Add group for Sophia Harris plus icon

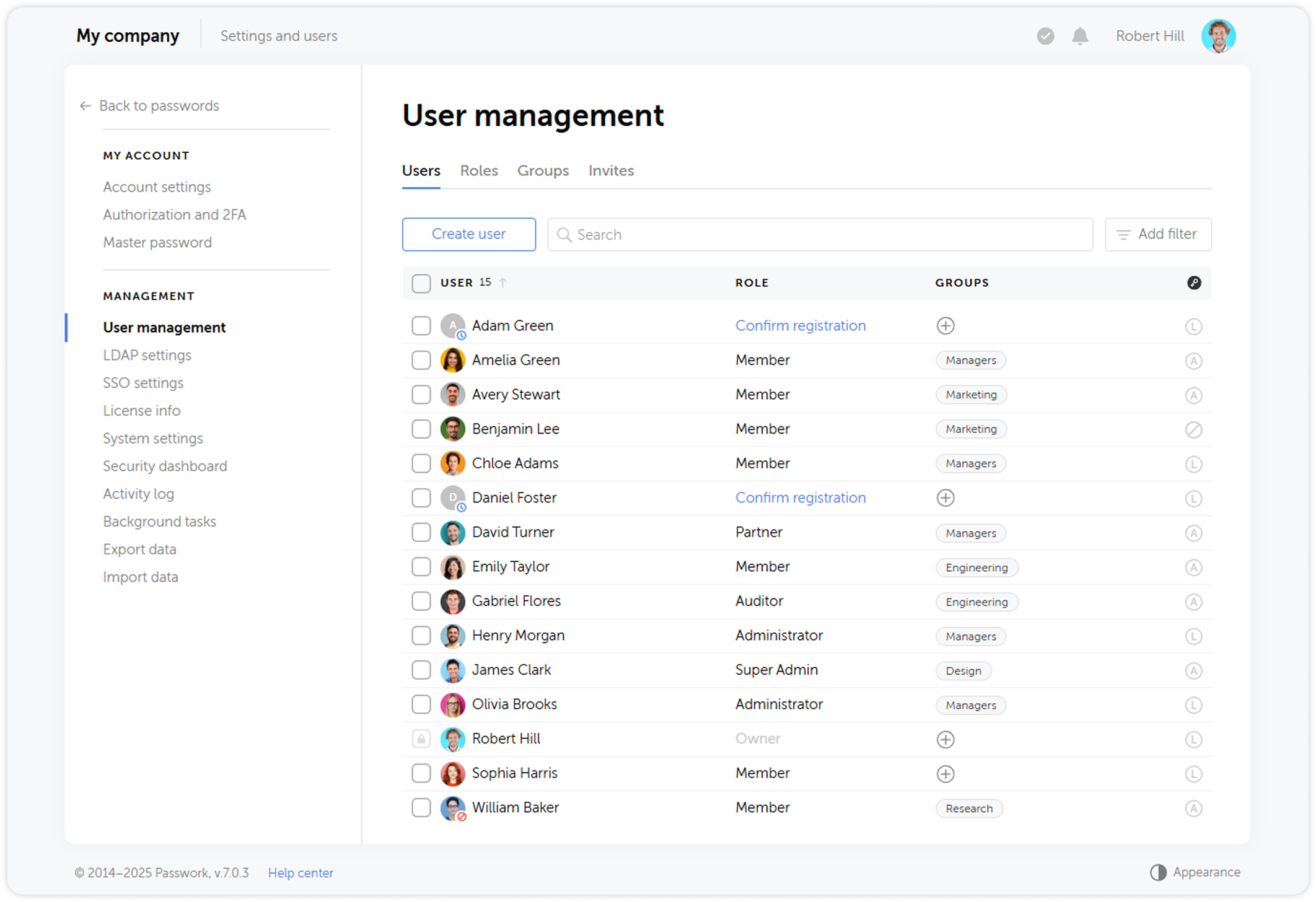pos(945,773)
